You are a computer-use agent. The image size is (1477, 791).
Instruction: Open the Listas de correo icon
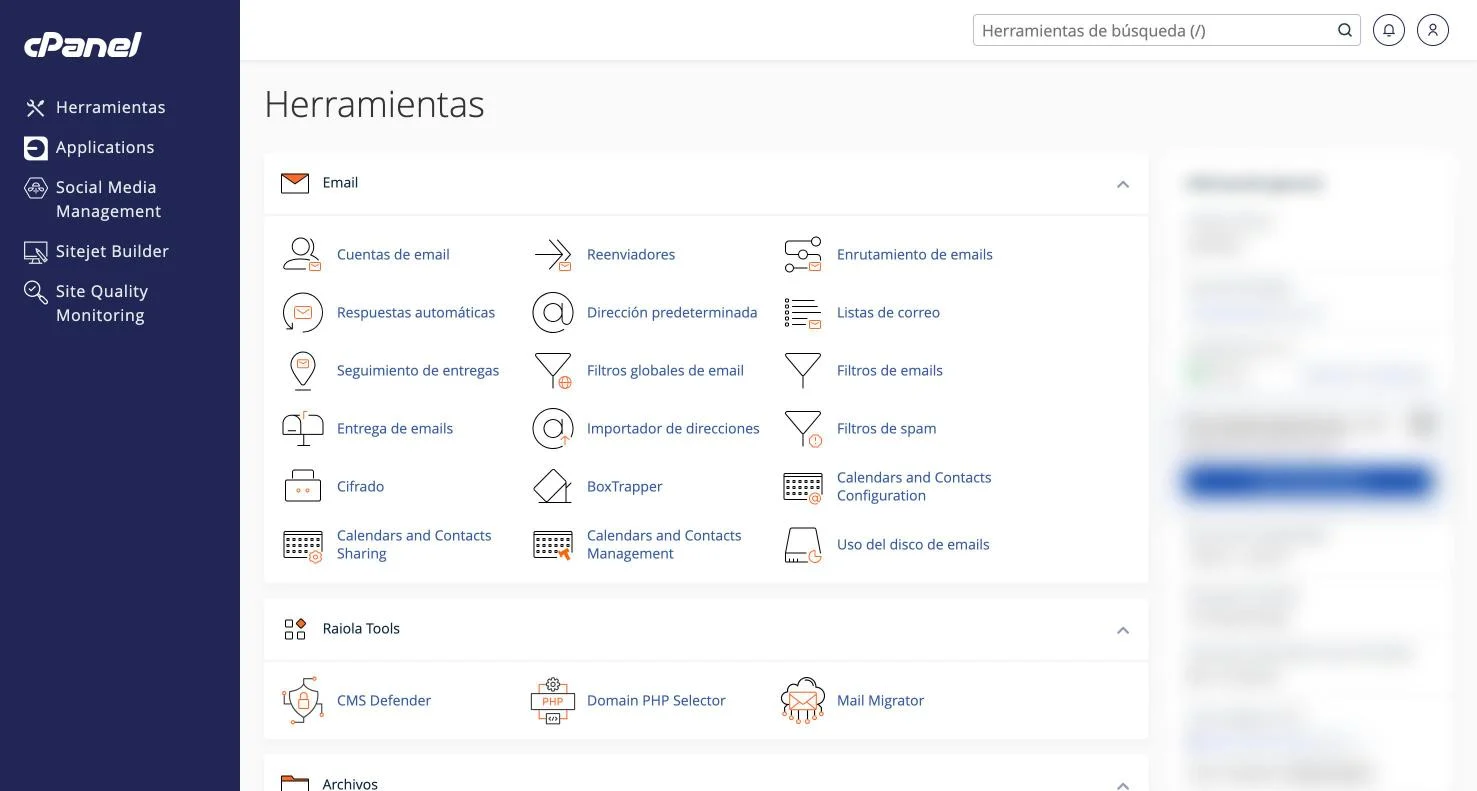point(802,313)
